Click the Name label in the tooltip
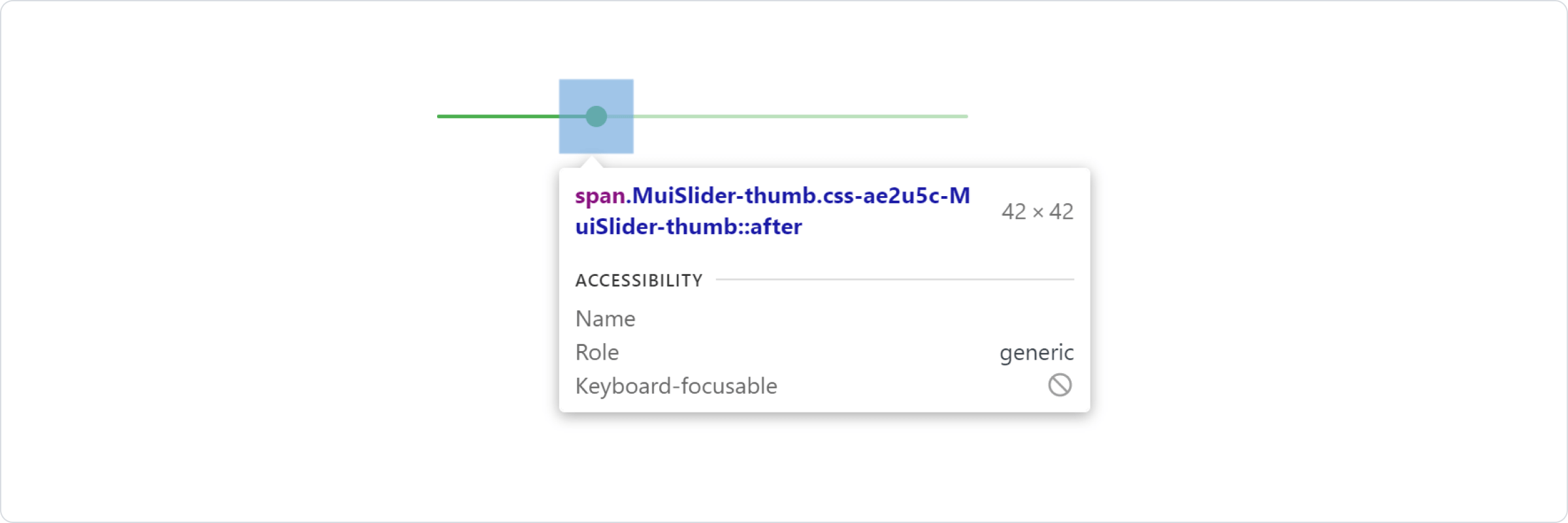 (x=605, y=318)
